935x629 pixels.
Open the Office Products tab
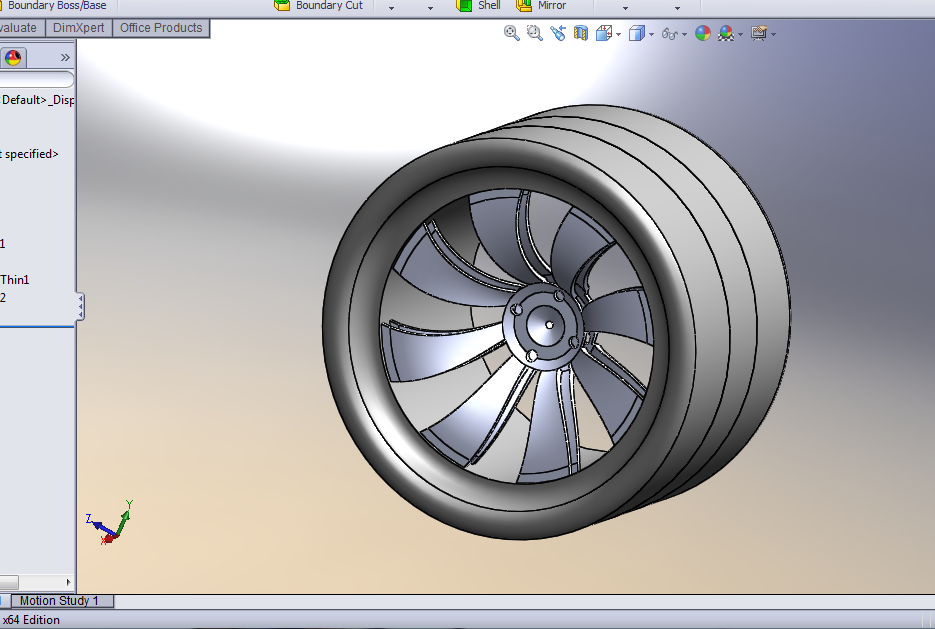click(x=160, y=27)
